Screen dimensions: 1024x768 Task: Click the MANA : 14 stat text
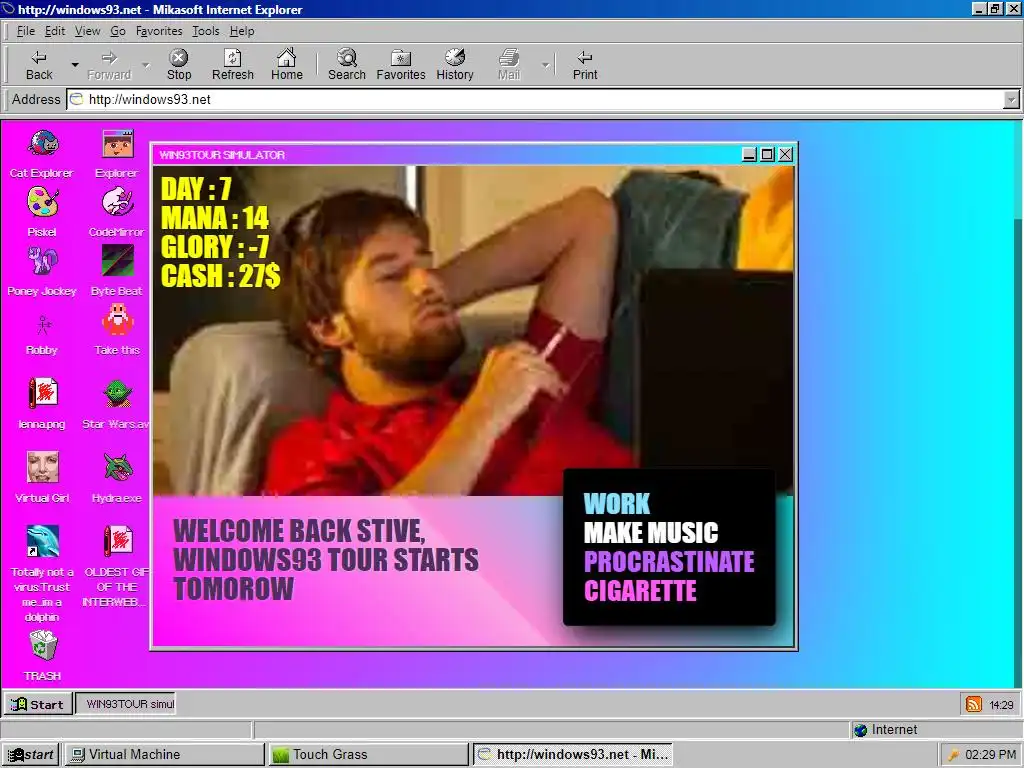coord(215,218)
